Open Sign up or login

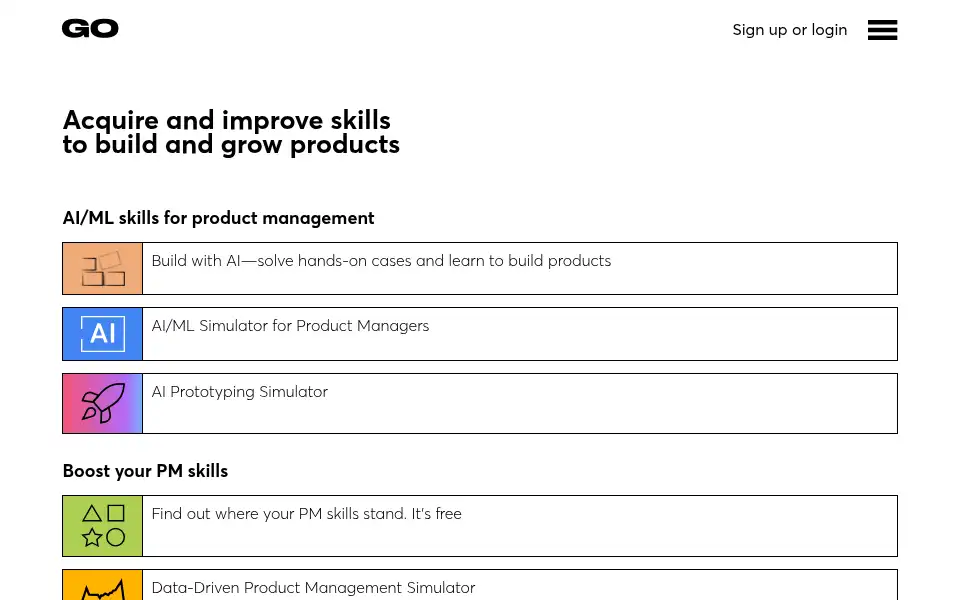coord(790,29)
